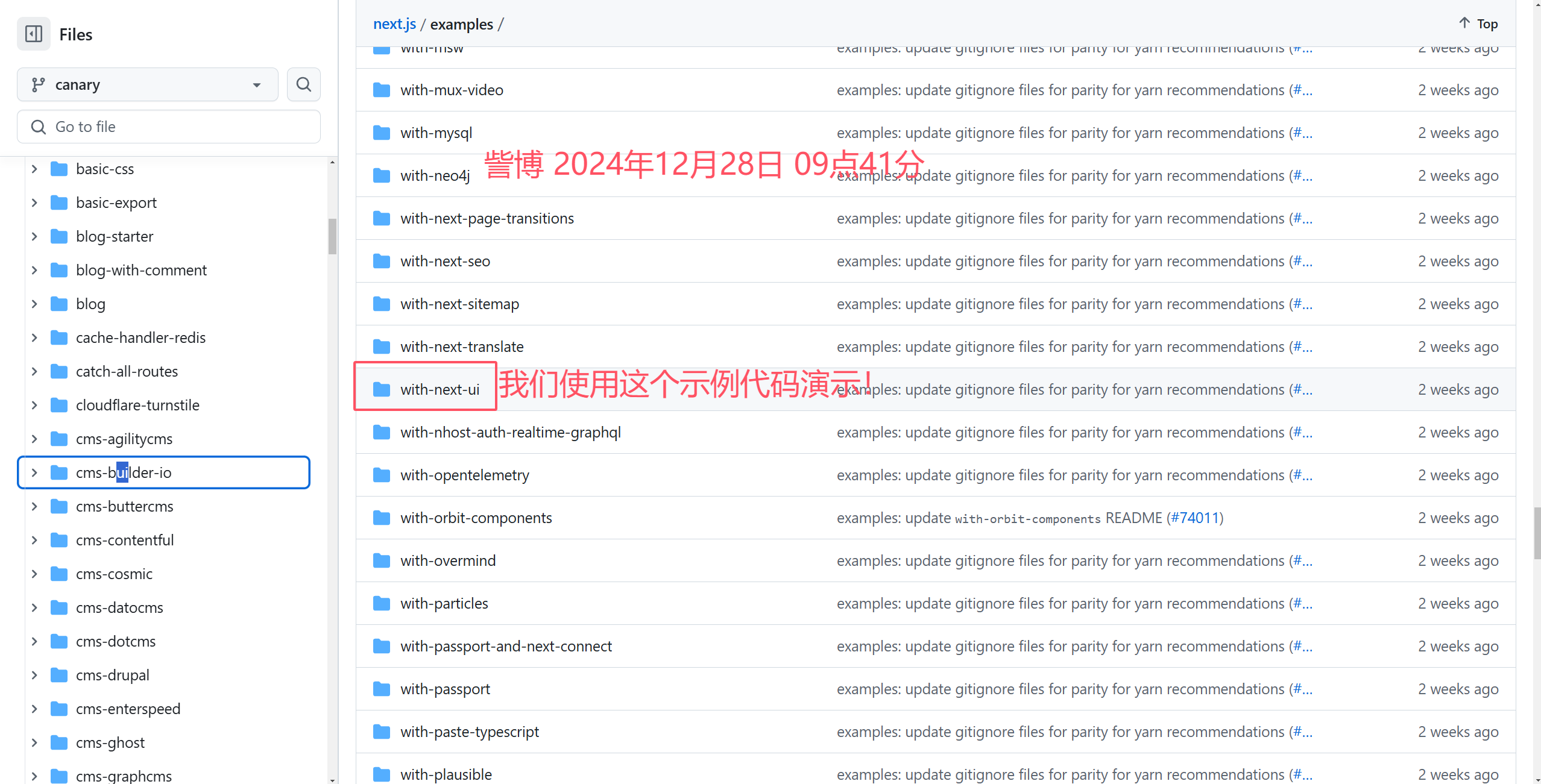1541x784 pixels.
Task: Open the with-mysql folder
Action: coord(436,133)
